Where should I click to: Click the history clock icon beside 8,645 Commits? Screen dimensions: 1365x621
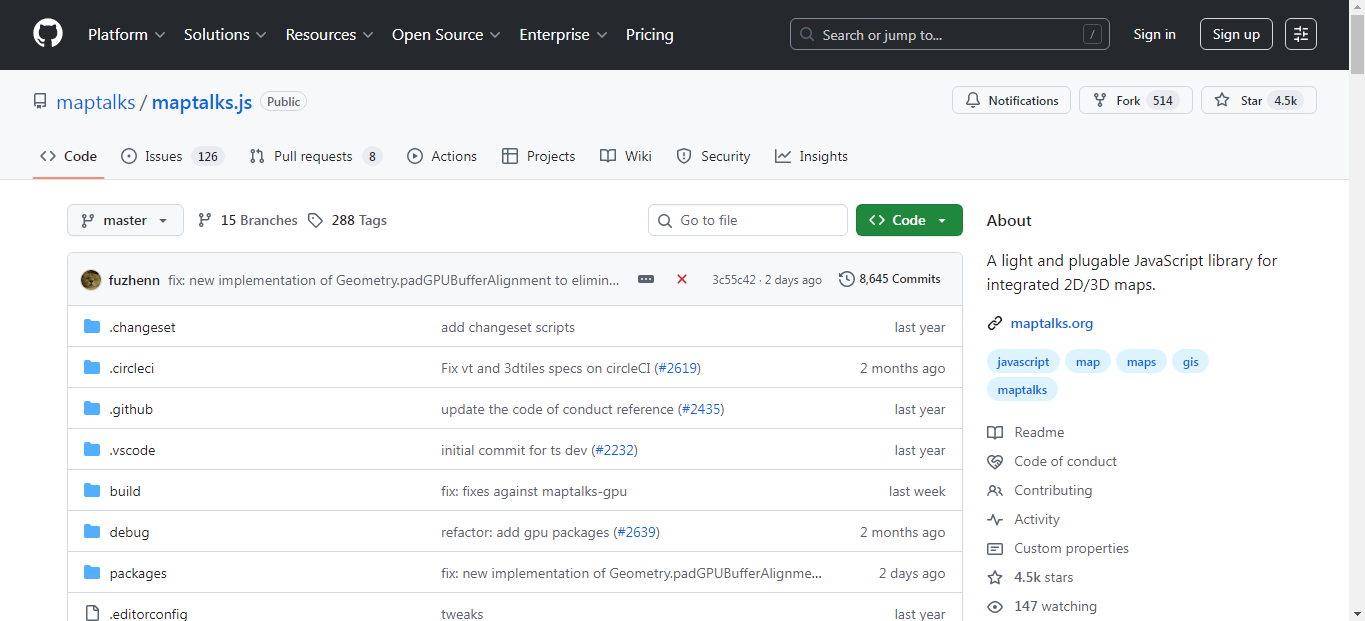[x=847, y=279]
